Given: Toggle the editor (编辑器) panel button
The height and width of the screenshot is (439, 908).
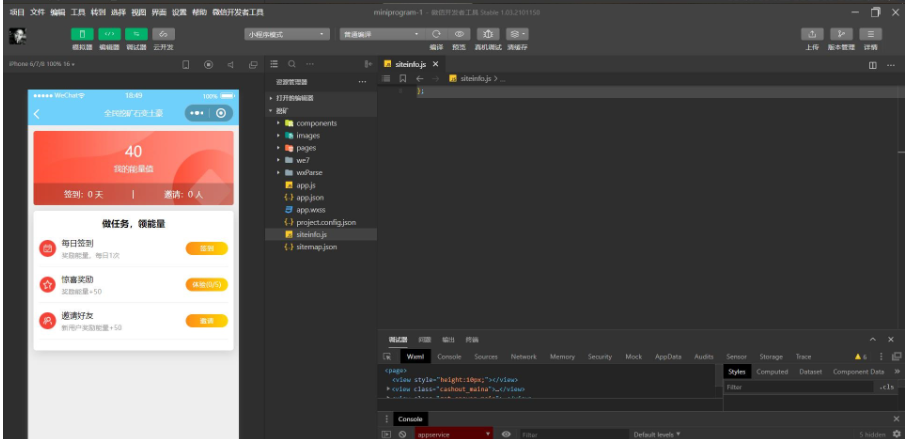Looking at the screenshot, I should [110, 34].
